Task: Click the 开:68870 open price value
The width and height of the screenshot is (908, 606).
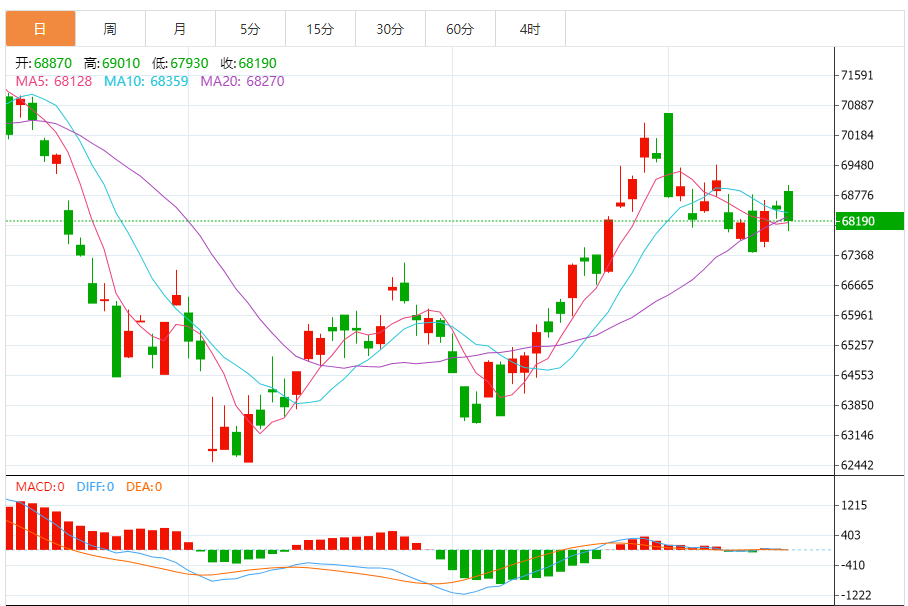Action: point(44,63)
